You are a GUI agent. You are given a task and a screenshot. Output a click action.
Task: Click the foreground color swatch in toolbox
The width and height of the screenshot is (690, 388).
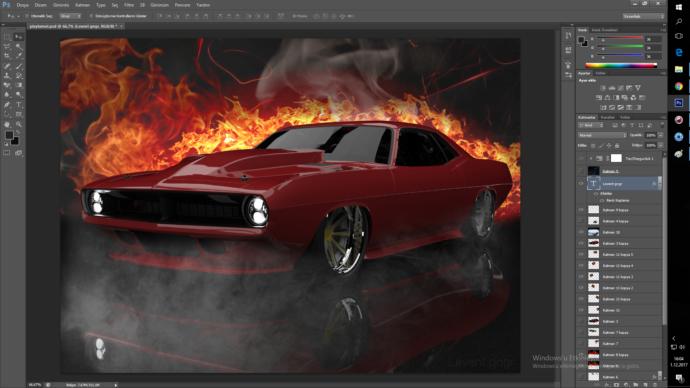[9, 136]
